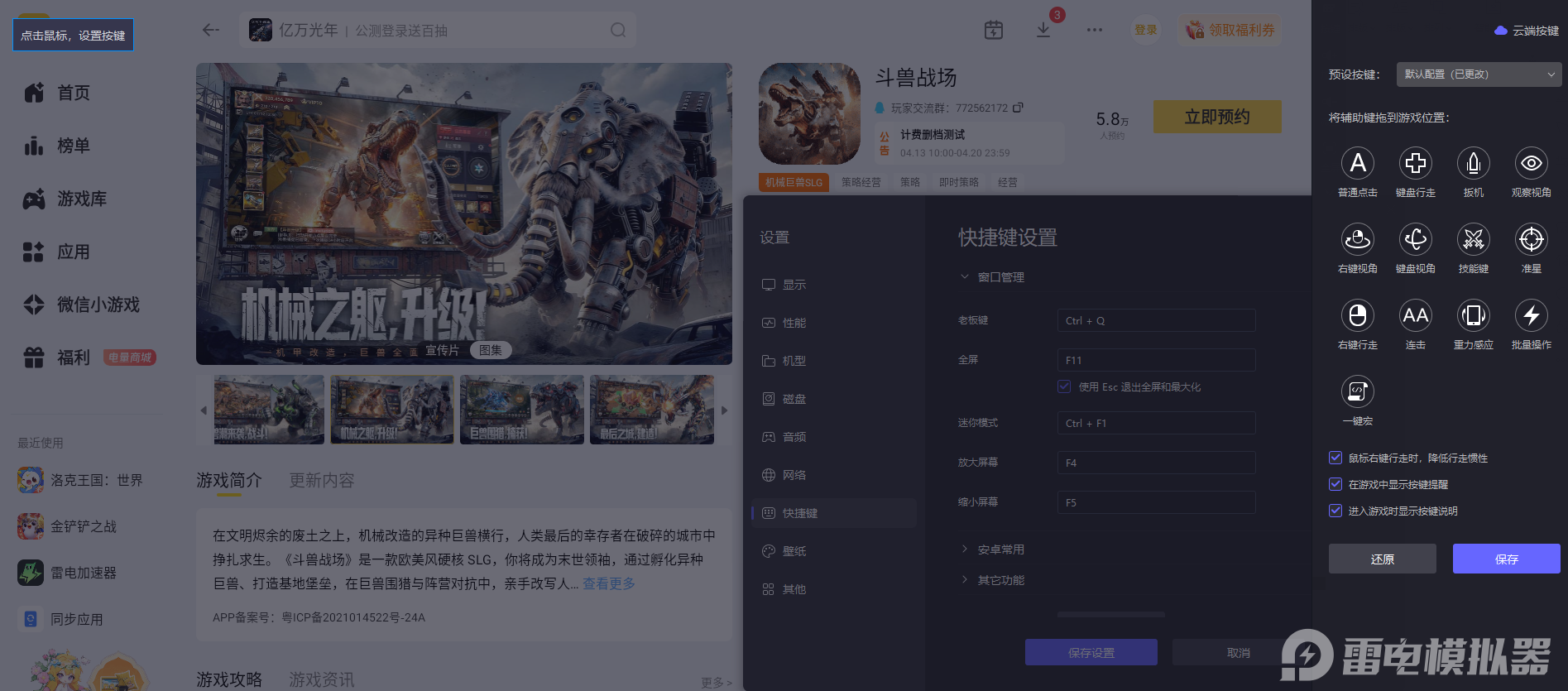
Task: Copy the 玩家交流群 number icon
Action: pos(1018,108)
